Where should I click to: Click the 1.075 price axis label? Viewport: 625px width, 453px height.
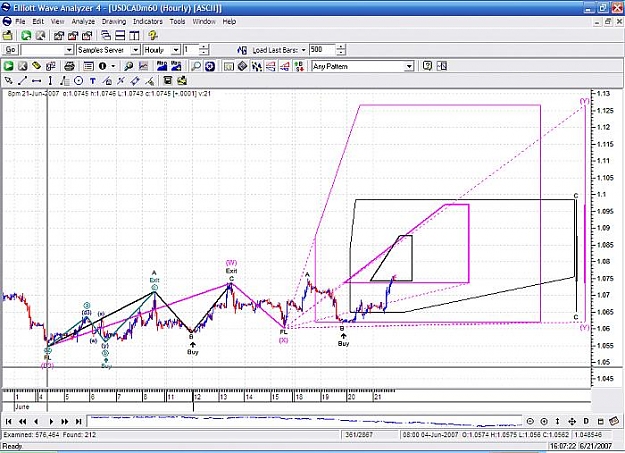click(604, 278)
